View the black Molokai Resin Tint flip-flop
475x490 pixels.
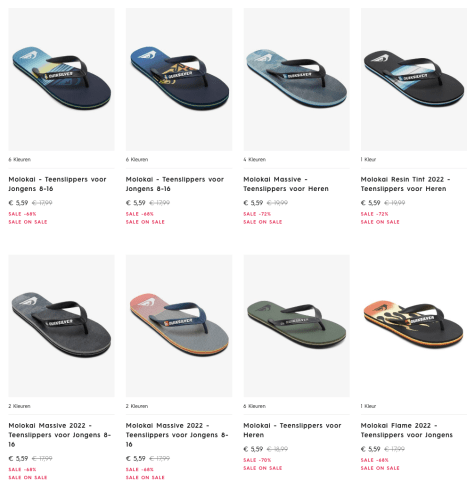click(414, 79)
